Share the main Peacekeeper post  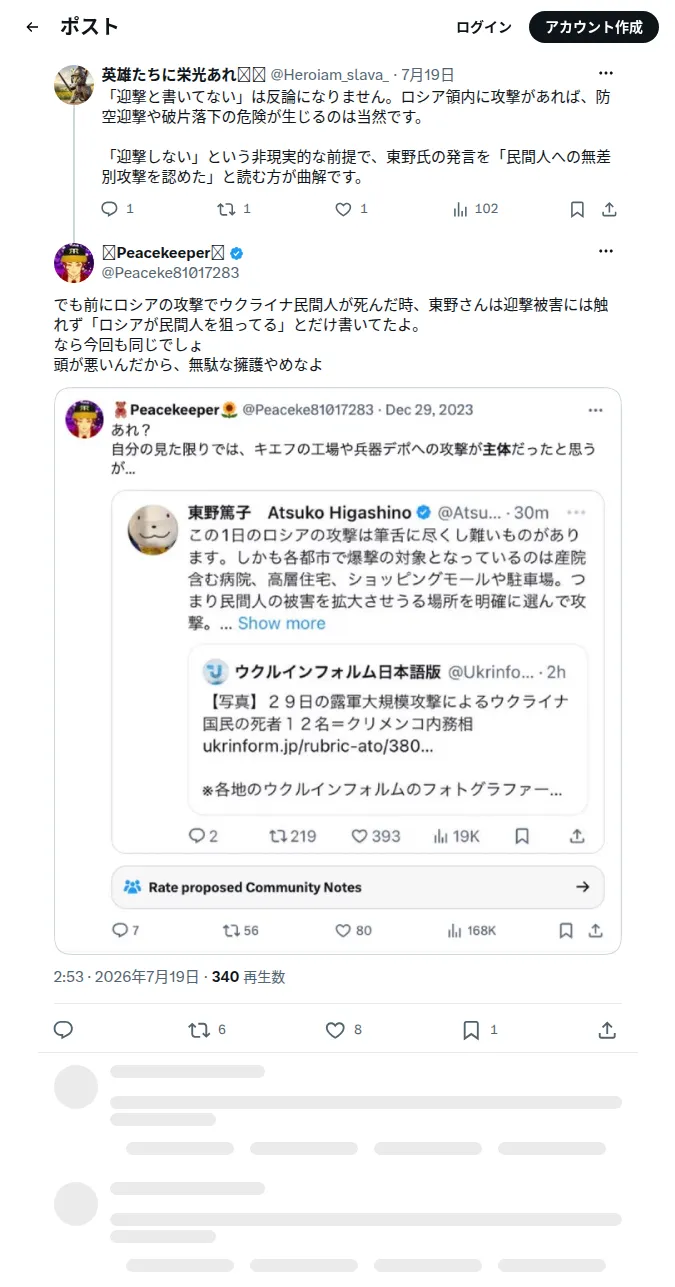(x=607, y=1030)
